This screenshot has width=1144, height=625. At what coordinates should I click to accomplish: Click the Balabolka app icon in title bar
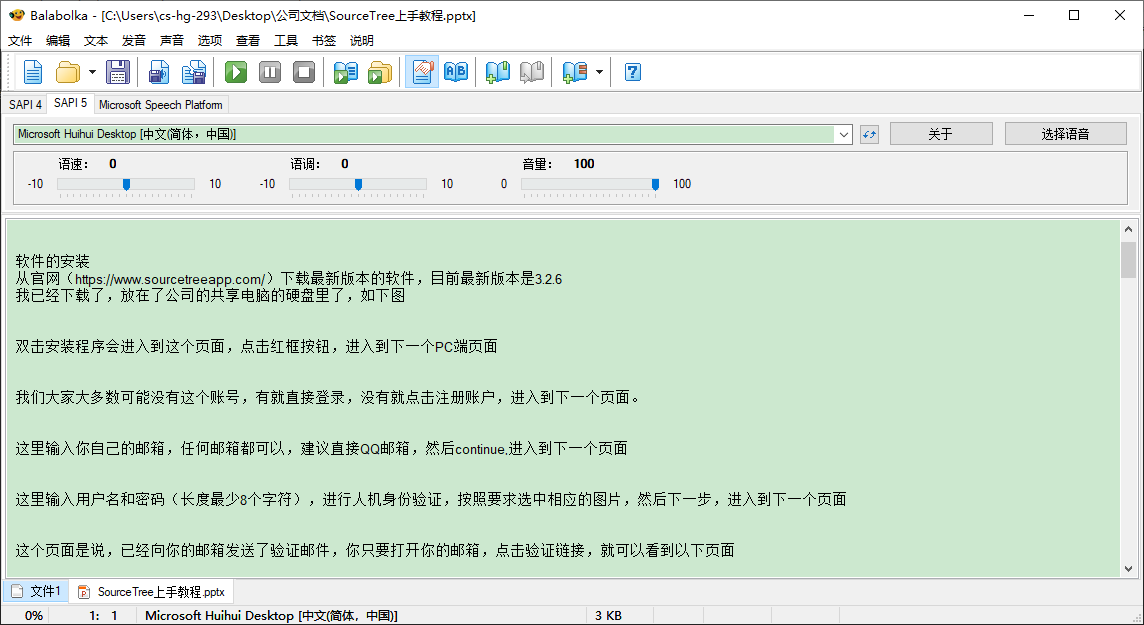point(16,15)
